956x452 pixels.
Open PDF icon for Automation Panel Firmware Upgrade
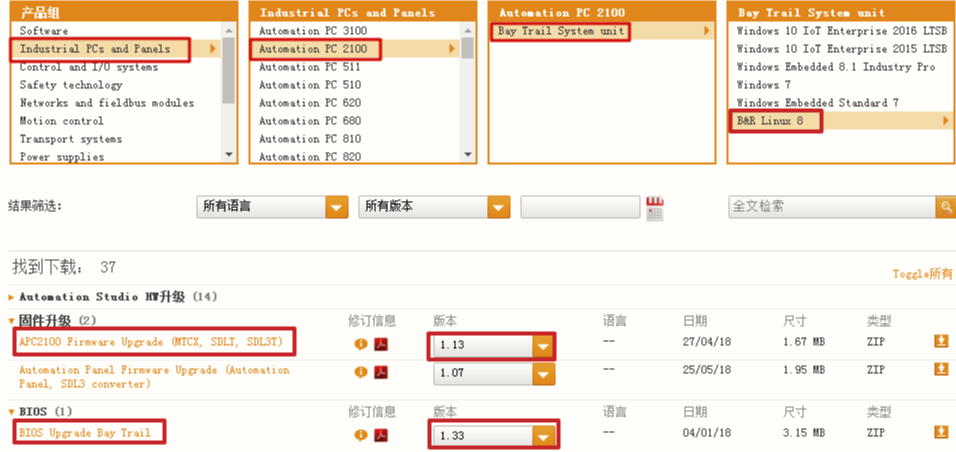[x=381, y=372]
